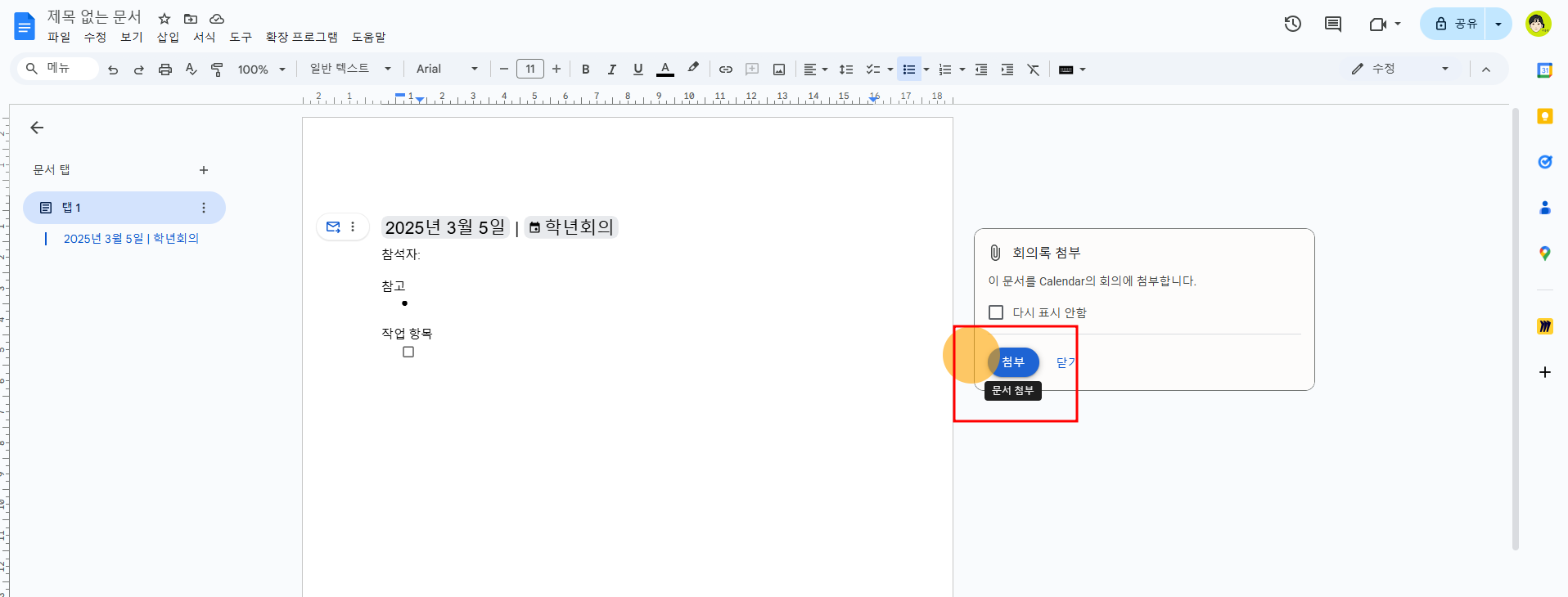Viewport: 1568px width, 597px height.
Task: Get add-ons with plus icon
Action: [1545, 372]
